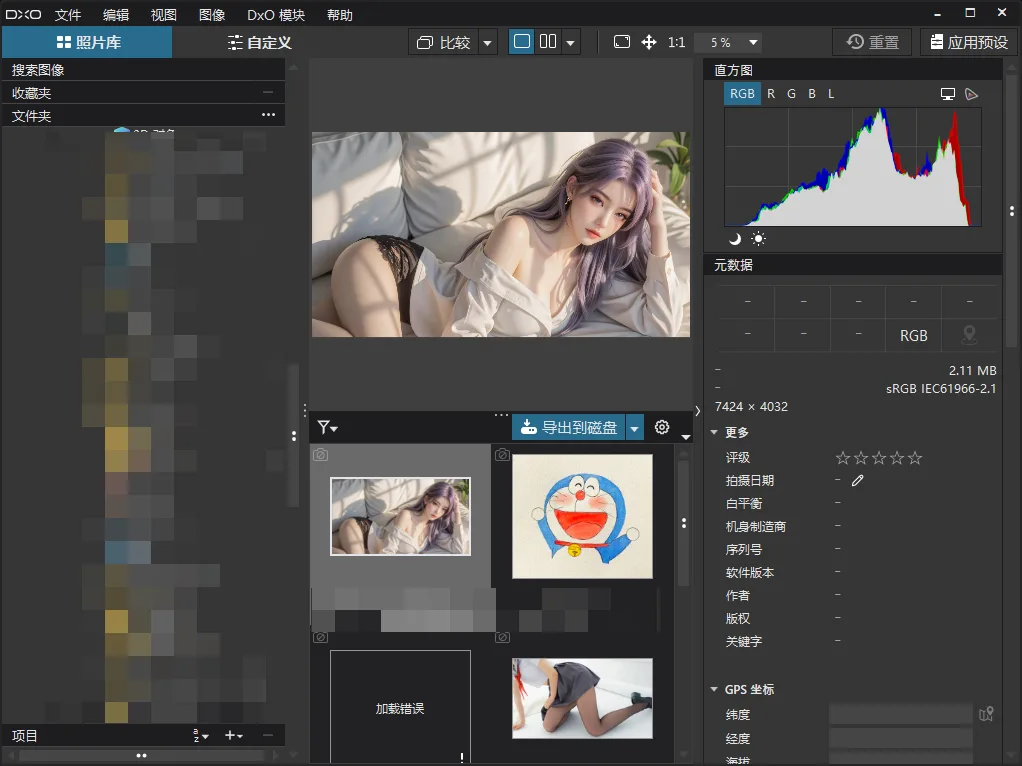This screenshot has height=766, width=1022.
Task: Show the RGB histogram channel
Action: click(742, 94)
